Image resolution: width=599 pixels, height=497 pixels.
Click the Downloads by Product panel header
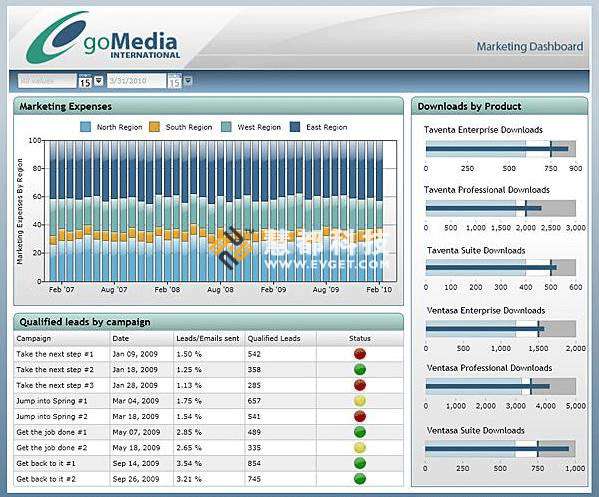click(x=500, y=106)
